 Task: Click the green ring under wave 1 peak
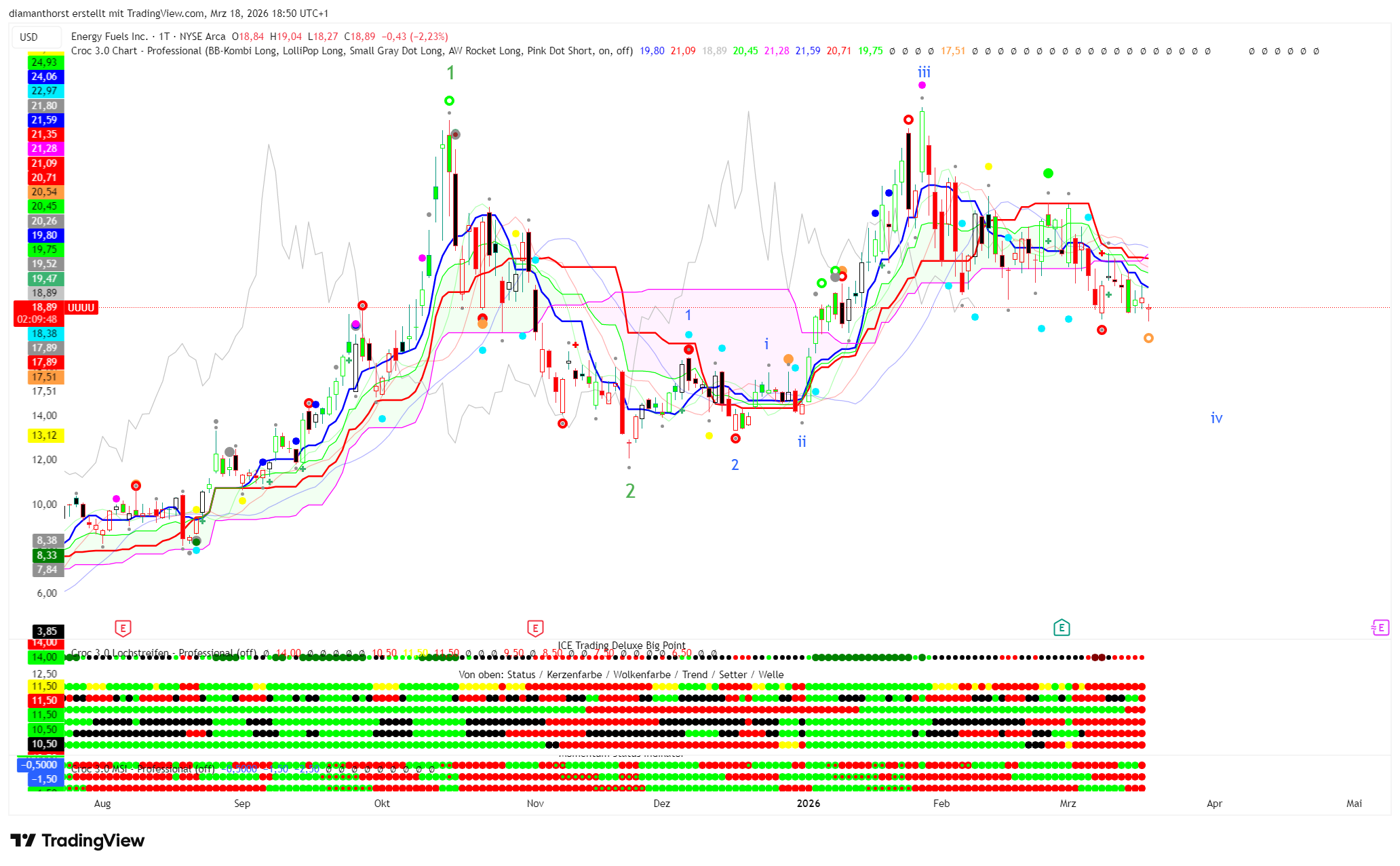tap(449, 101)
